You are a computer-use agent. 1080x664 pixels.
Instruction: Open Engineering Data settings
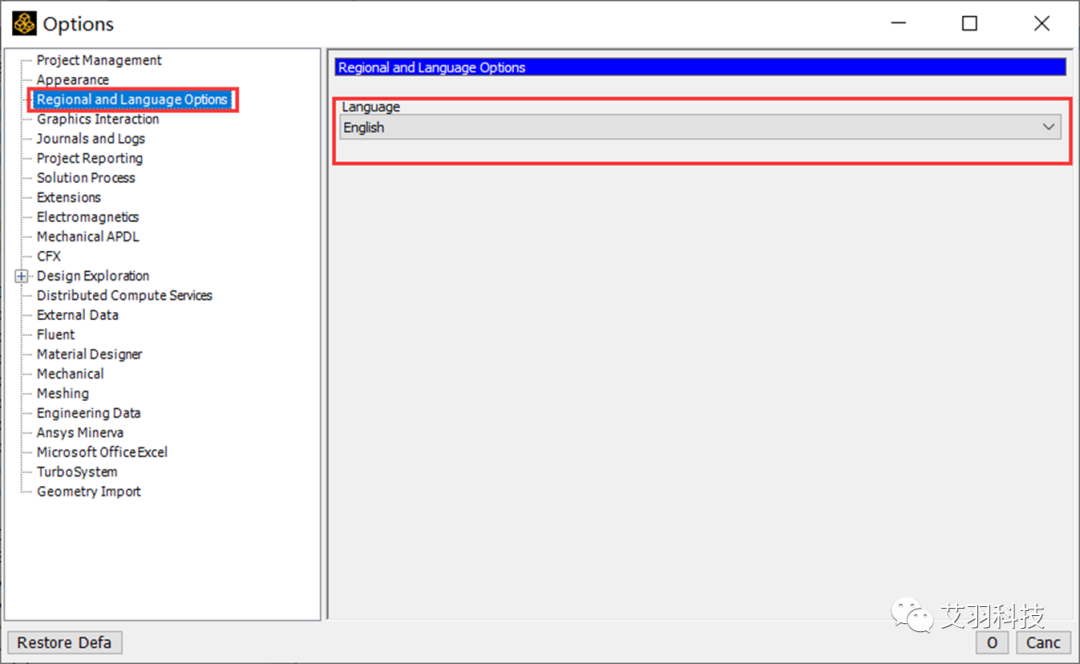point(89,413)
